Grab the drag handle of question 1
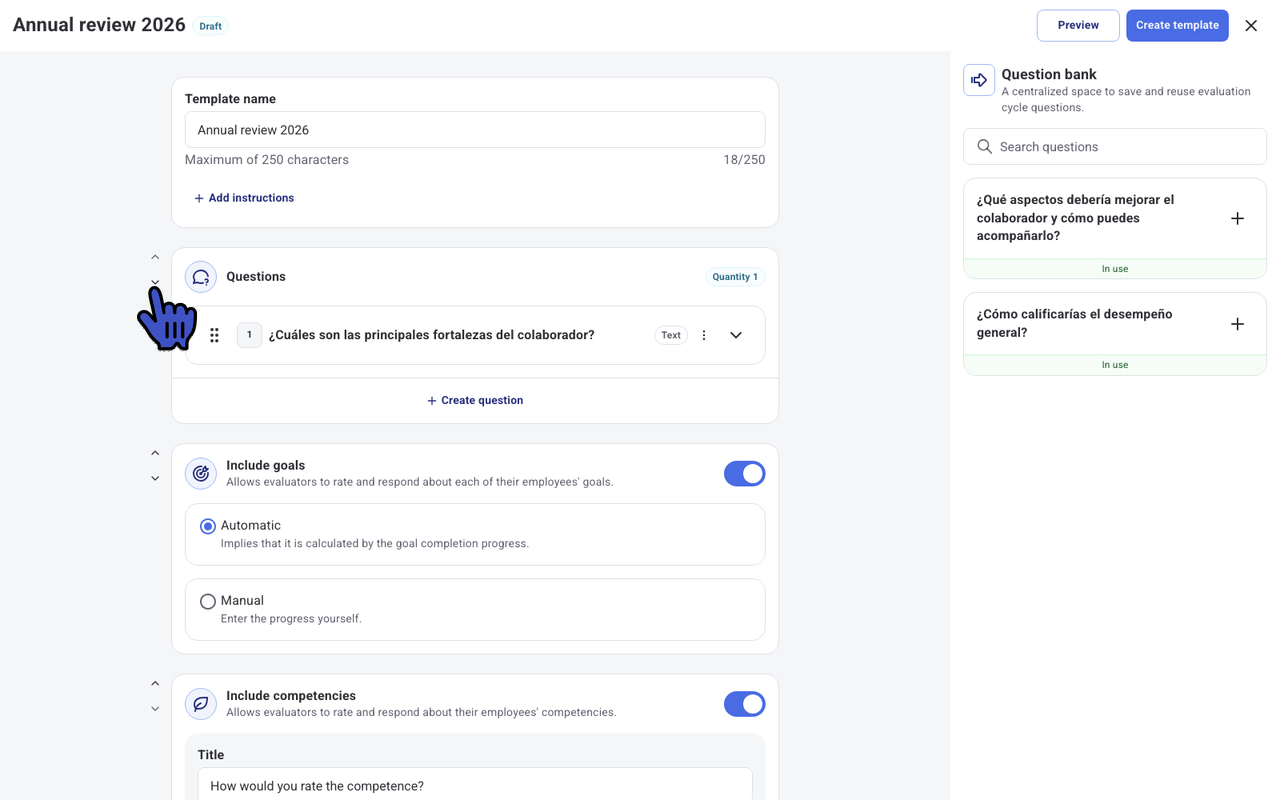The height and width of the screenshot is (800, 1280). click(x=214, y=335)
